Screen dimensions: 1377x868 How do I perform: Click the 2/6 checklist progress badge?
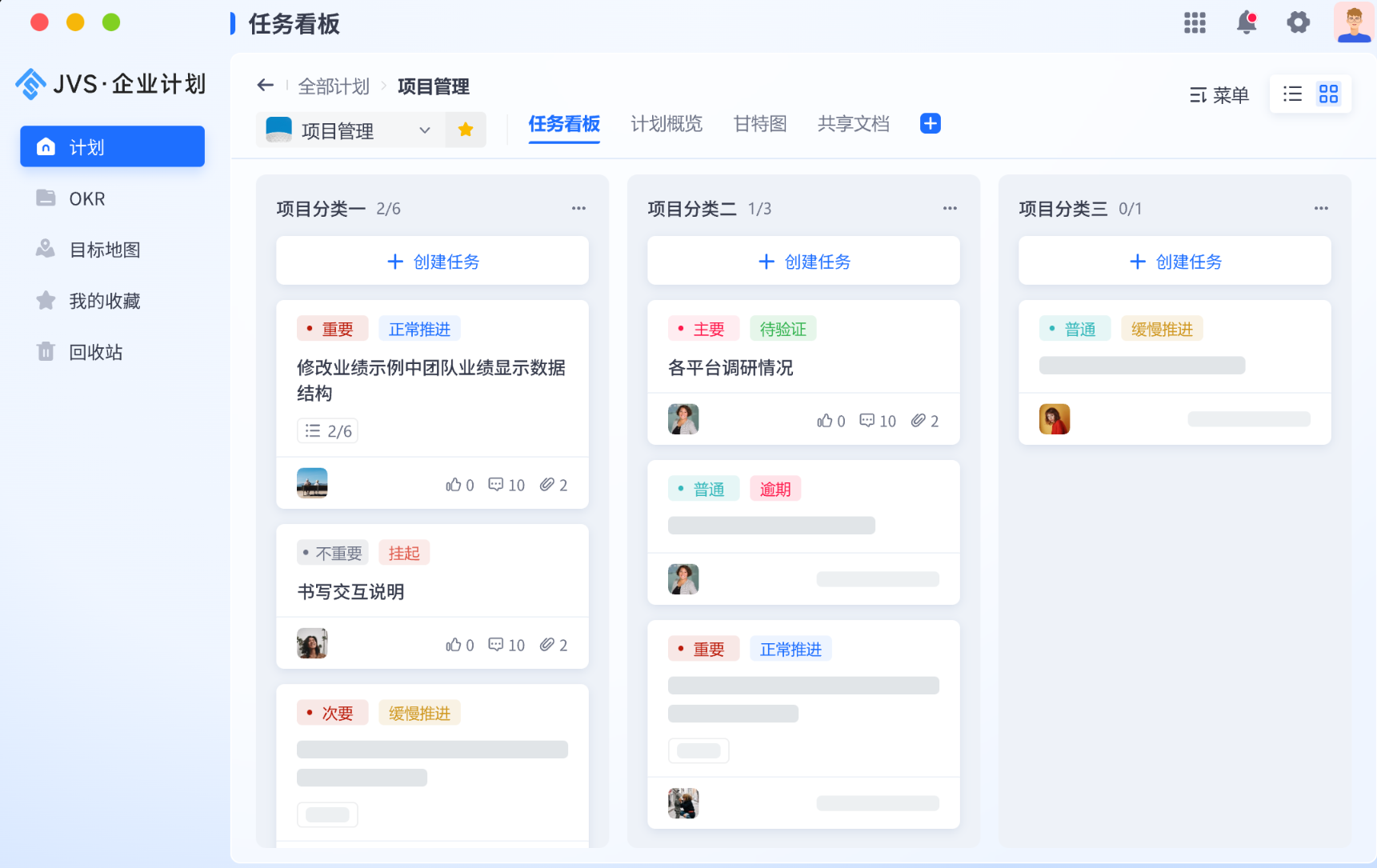pos(327,430)
